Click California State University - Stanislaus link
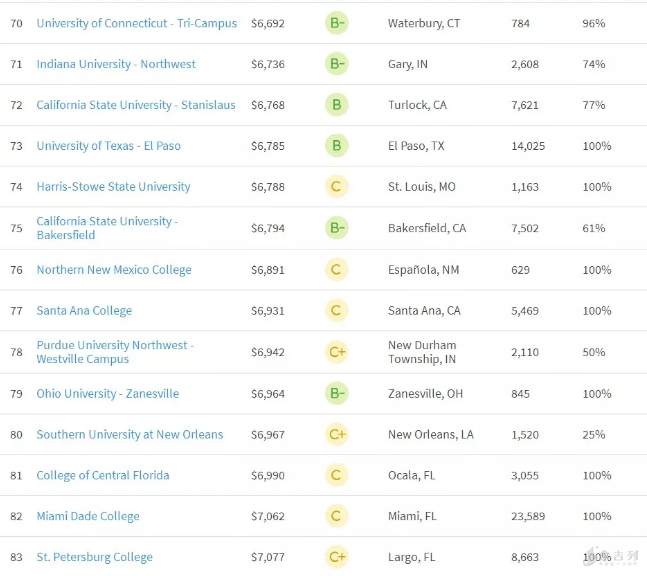This screenshot has height=576, width=647. 136,105
